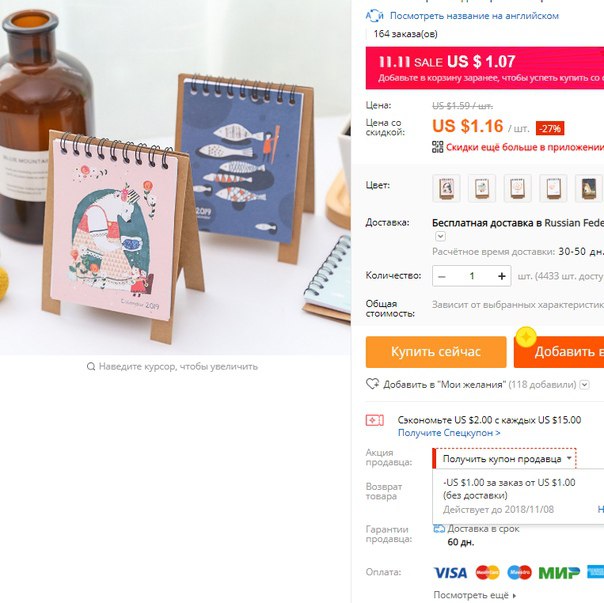Select the third color variant thumbnail
The width and height of the screenshot is (604, 603).
[x=518, y=188]
